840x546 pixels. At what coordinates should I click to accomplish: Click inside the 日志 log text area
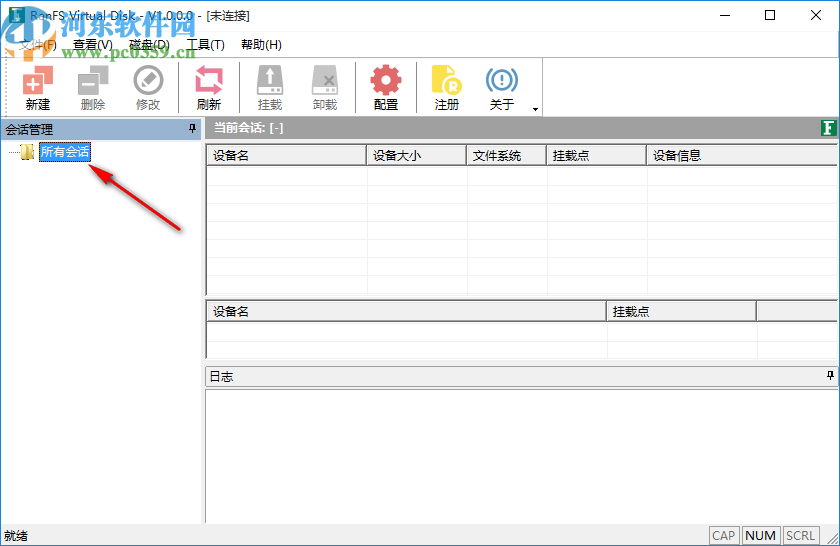521,457
